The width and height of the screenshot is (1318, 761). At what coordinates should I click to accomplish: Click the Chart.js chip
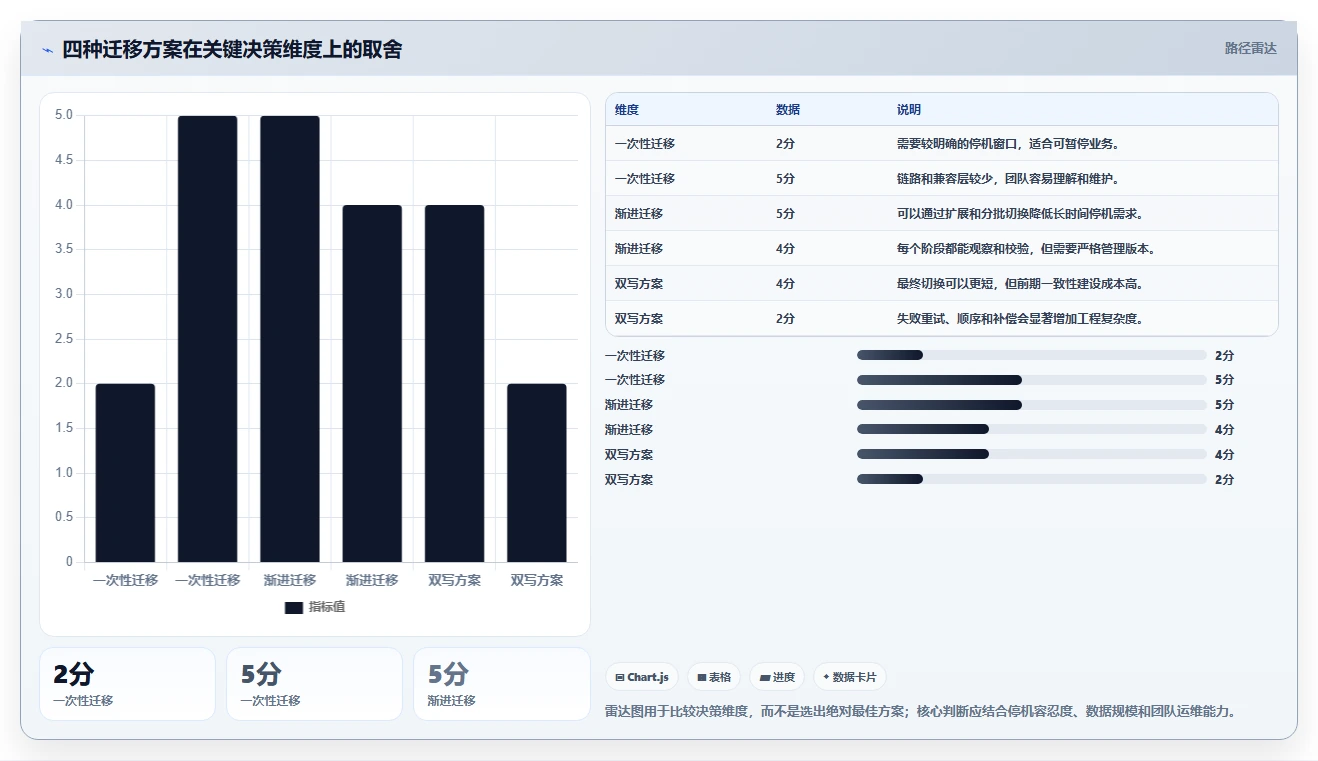coord(642,677)
